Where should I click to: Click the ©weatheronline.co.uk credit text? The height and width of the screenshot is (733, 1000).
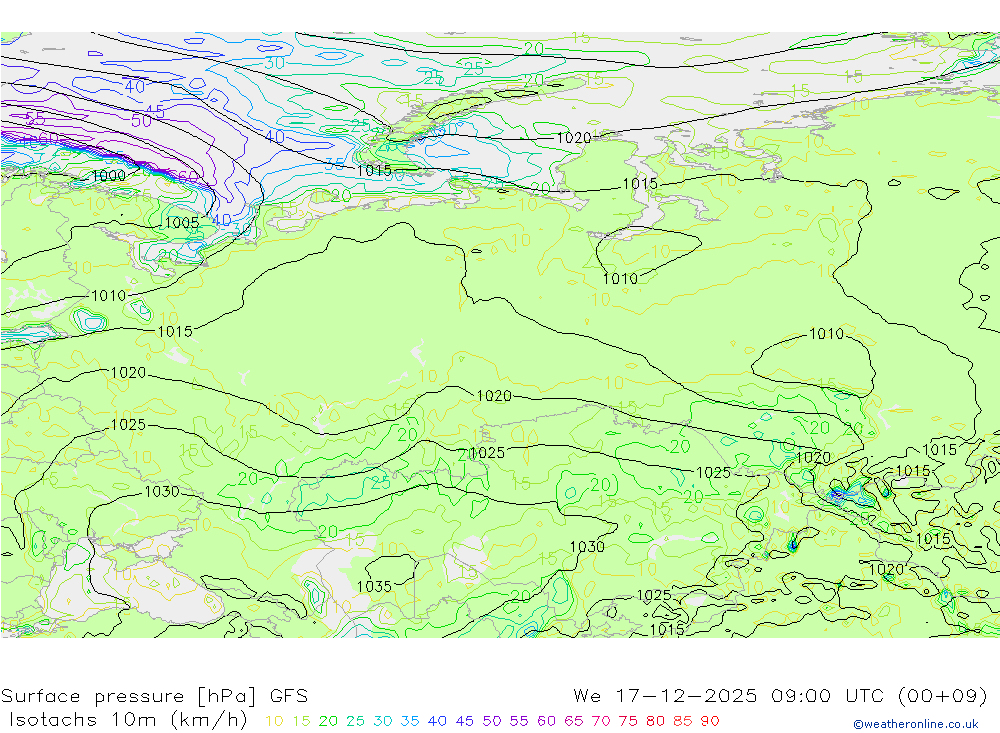pyautogui.click(x=916, y=724)
